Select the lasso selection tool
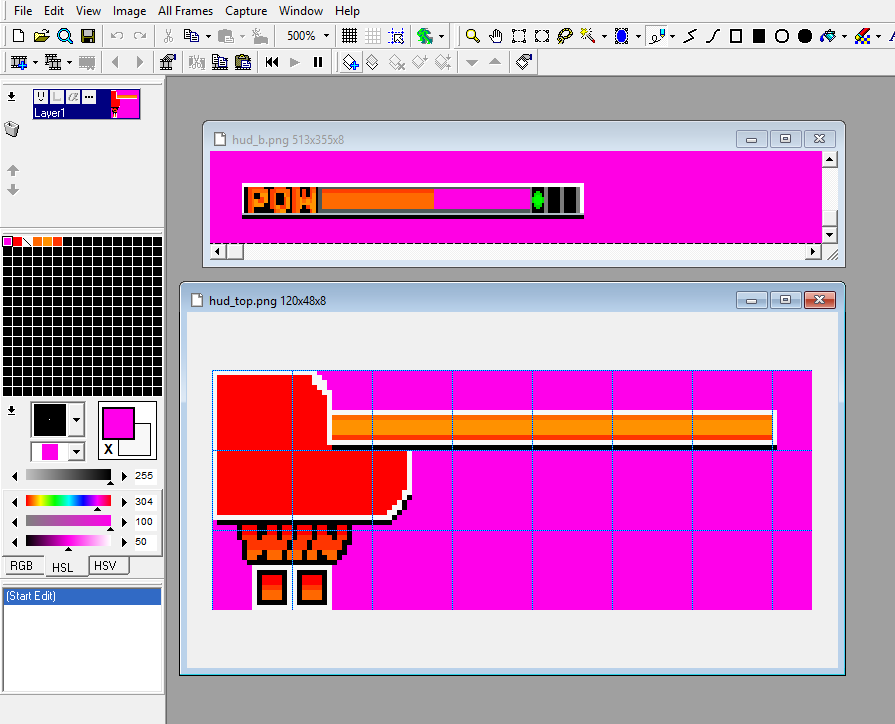The width and height of the screenshot is (895, 724). 563,35
